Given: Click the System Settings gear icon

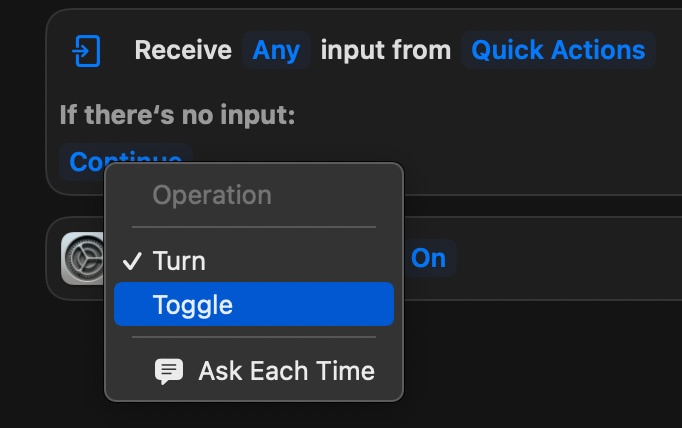Looking at the screenshot, I should pos(82,259).
